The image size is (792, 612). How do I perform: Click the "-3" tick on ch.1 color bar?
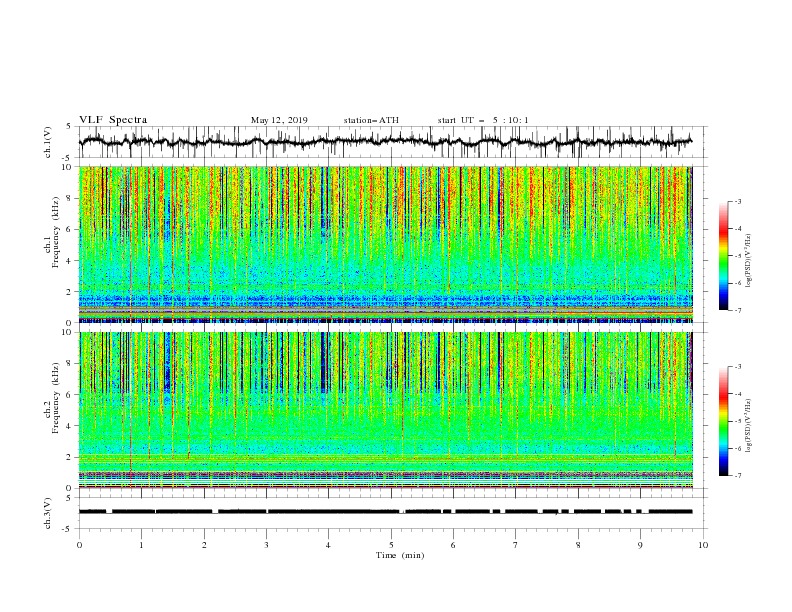[x=737, y=201]
